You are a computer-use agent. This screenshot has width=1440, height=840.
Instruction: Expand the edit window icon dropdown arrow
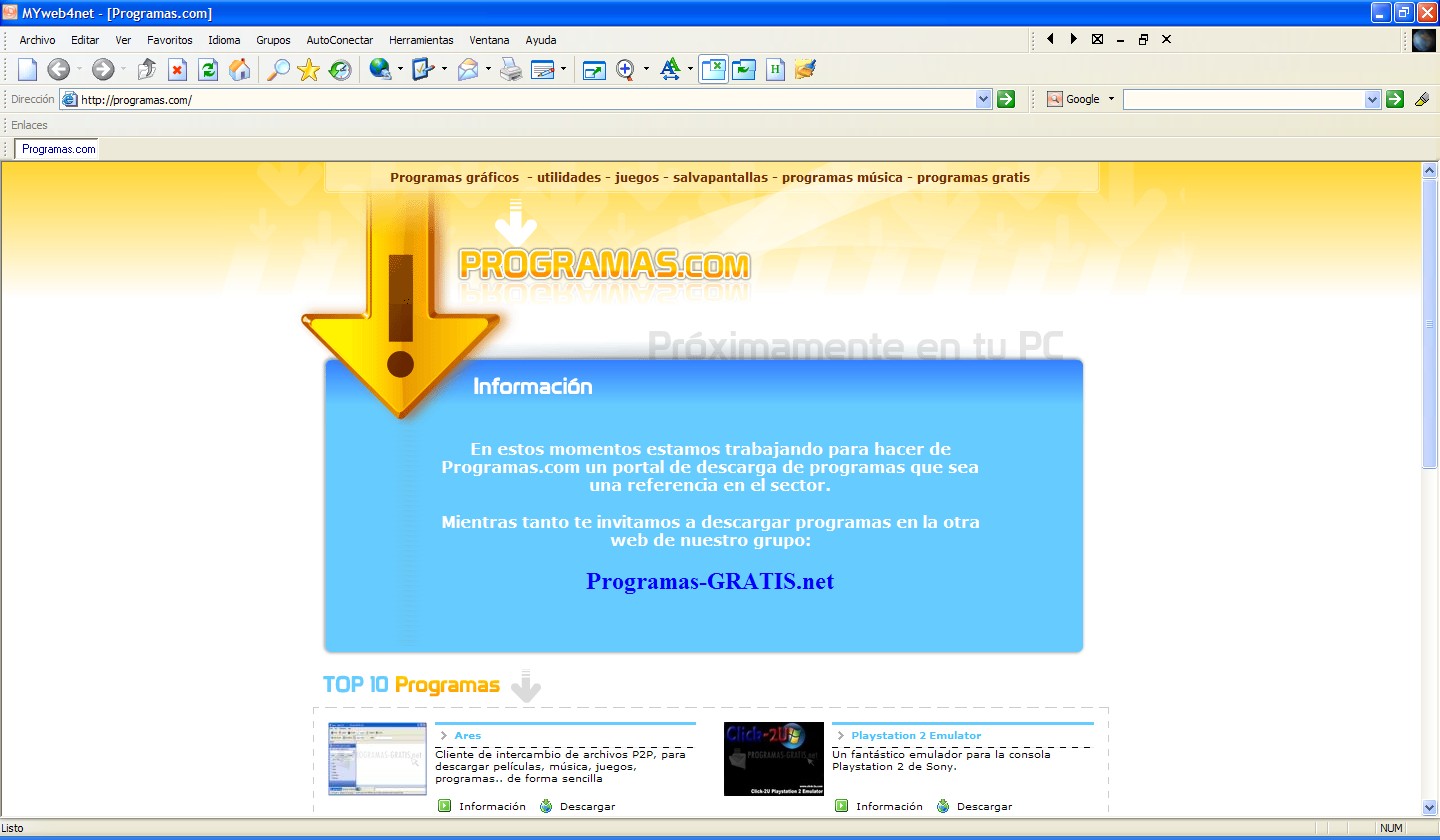(x=563, y=70)
